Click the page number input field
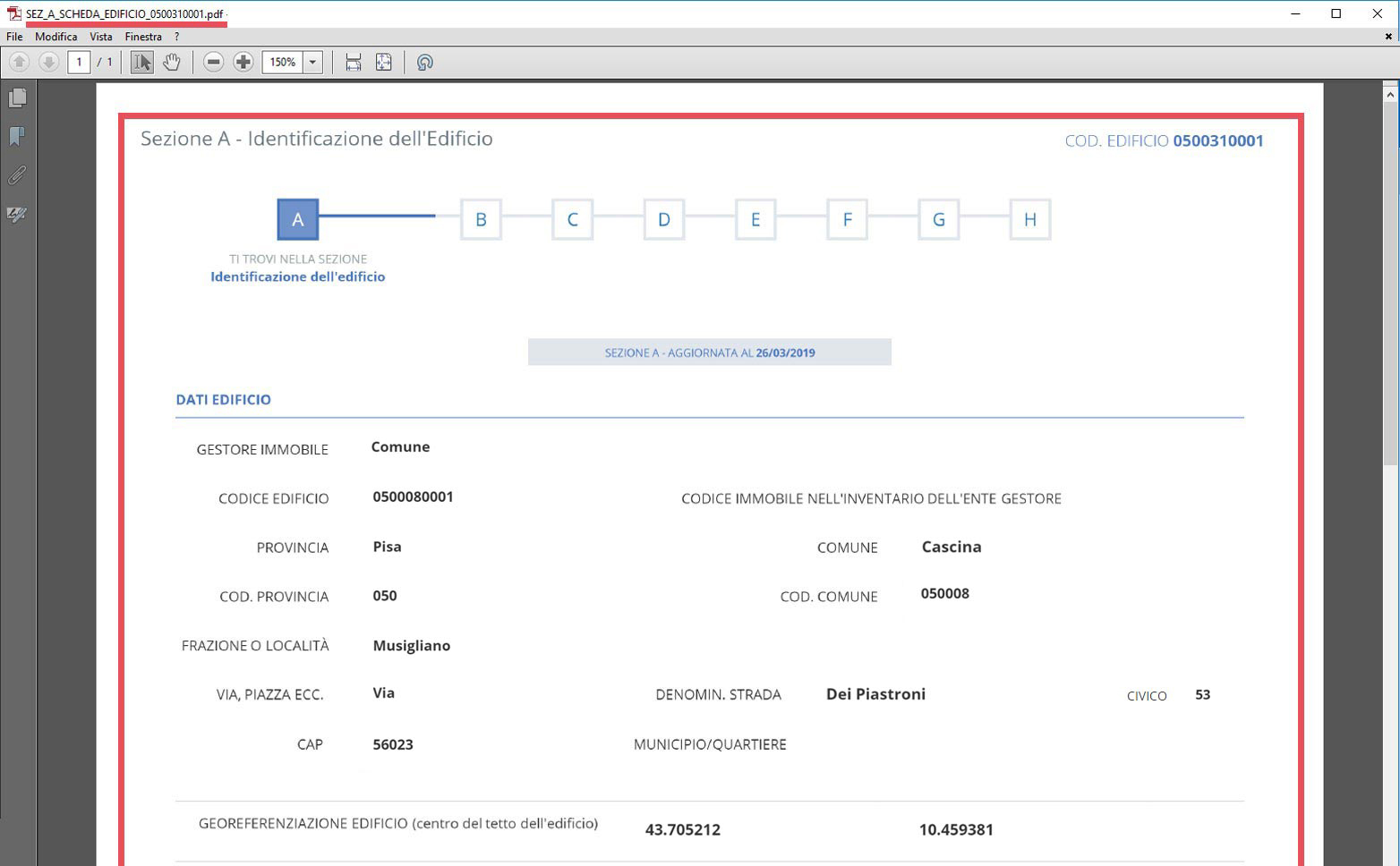This screenshot has height=866, width=1400. (79, 62)
